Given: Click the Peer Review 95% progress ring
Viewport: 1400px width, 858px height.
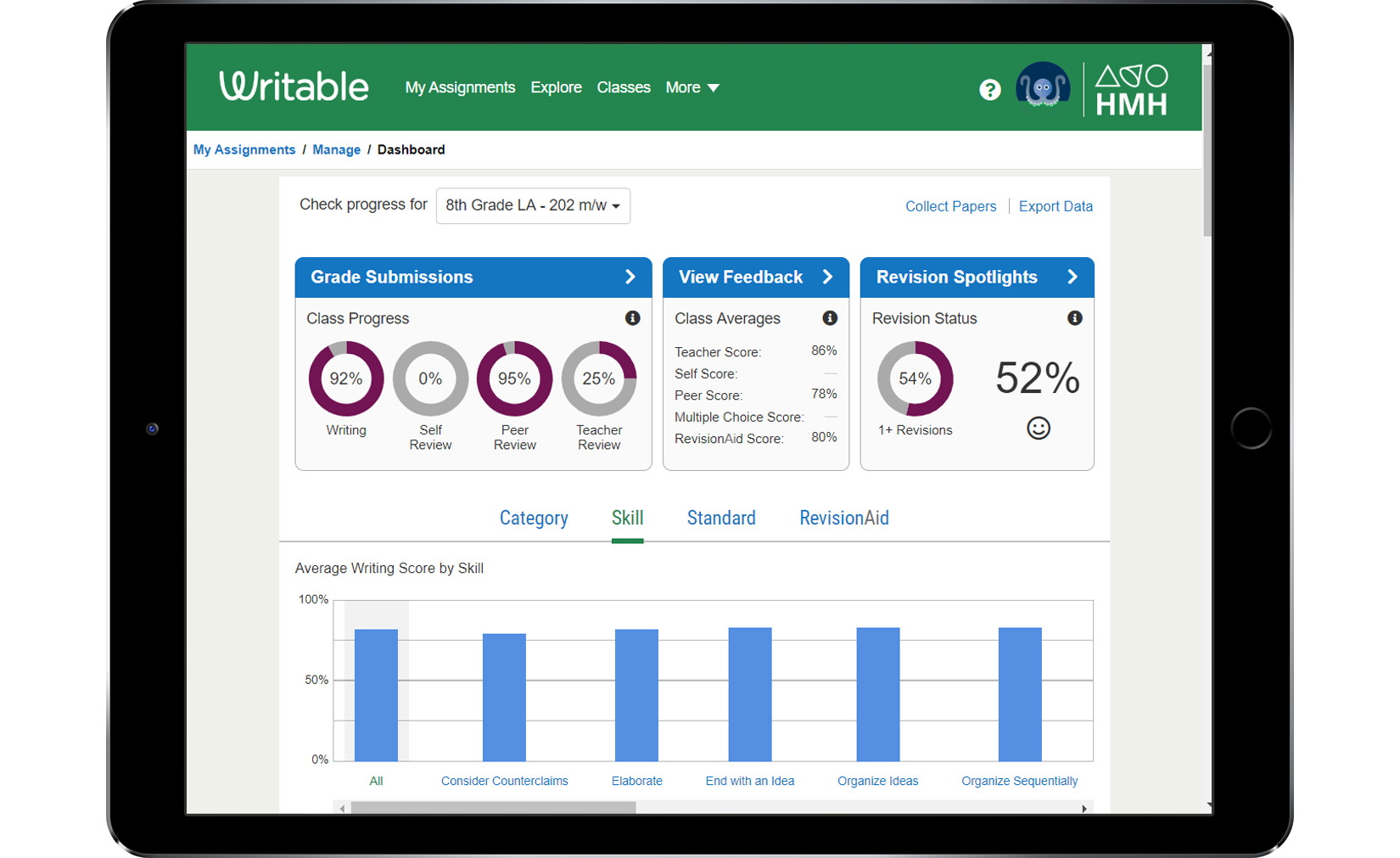Looking at the screenshot, I should coord(514,379).
